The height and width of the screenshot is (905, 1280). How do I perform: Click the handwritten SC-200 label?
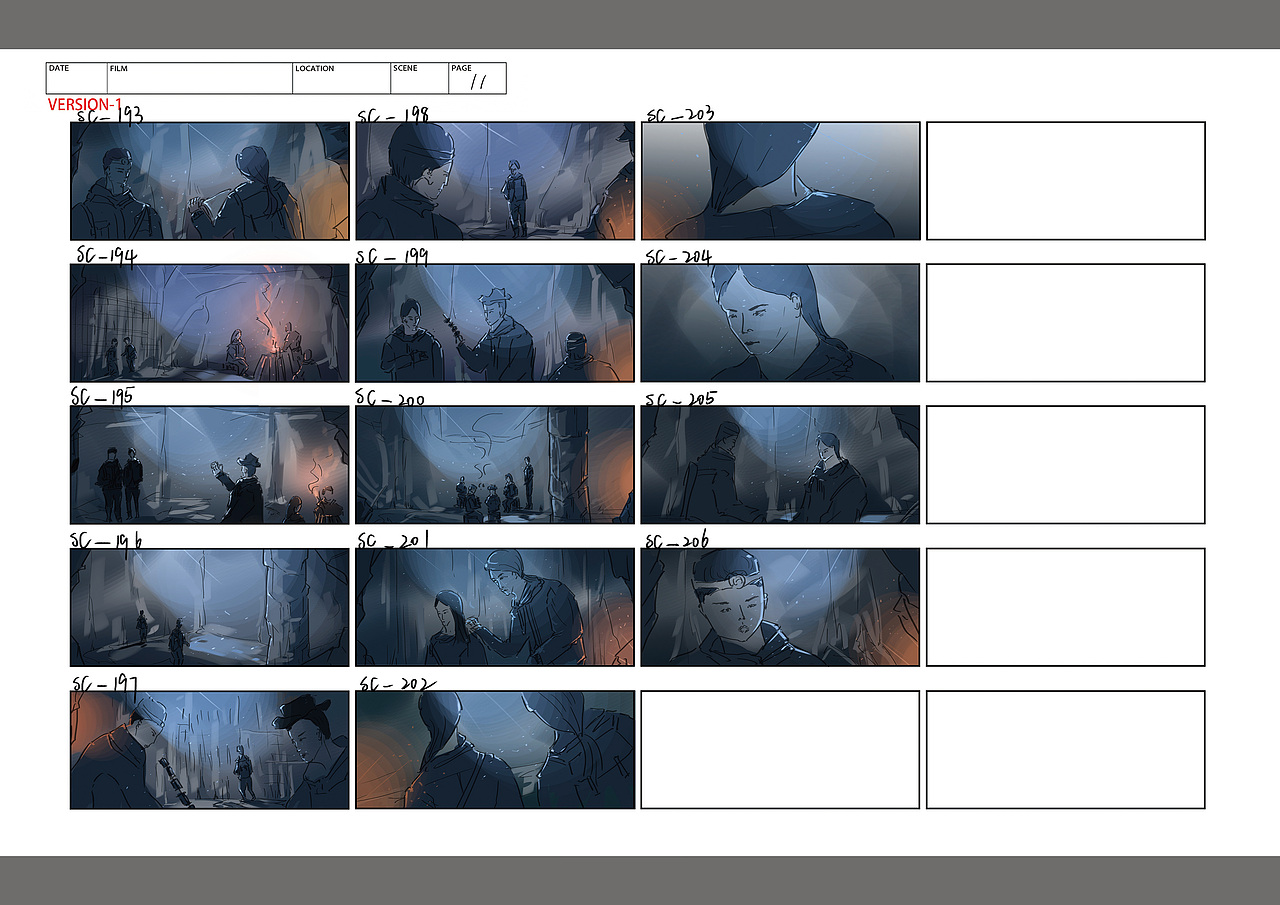(x=391, y=399)
